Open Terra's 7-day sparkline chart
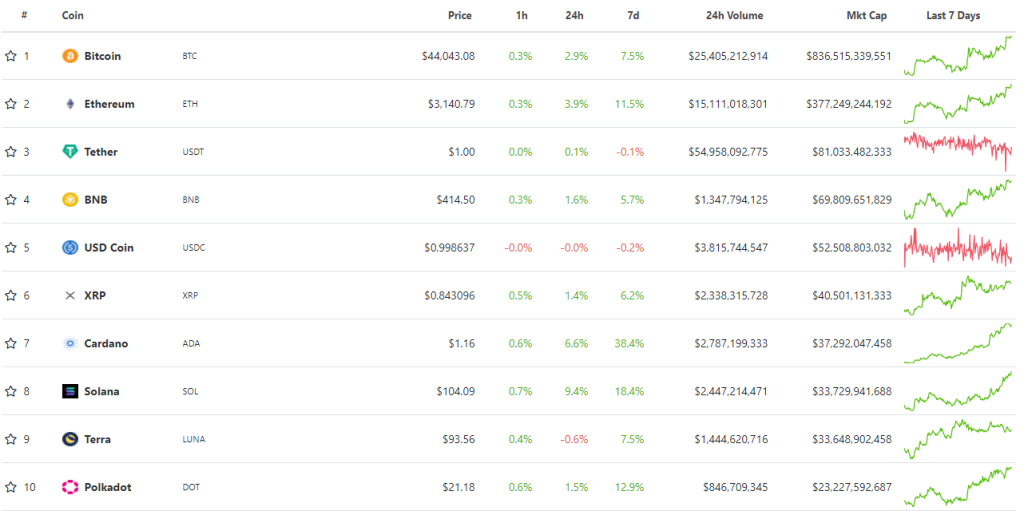 tap(958, 438)
